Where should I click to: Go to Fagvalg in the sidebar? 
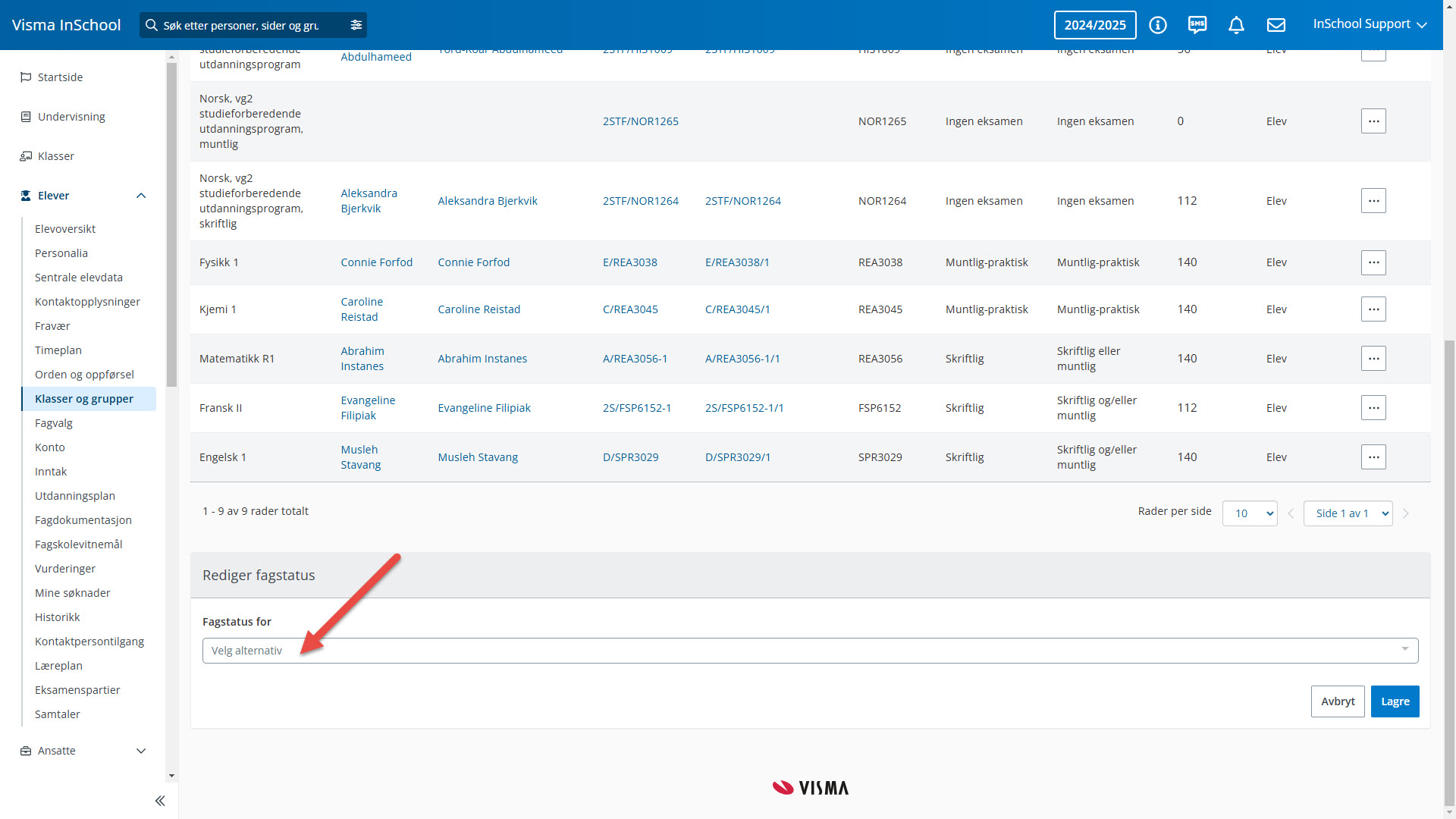[54, 423]
